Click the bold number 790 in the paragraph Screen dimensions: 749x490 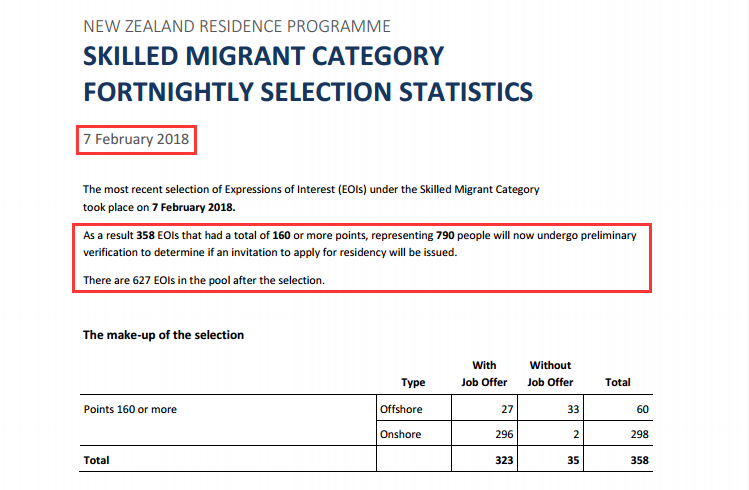click(450, 235)
